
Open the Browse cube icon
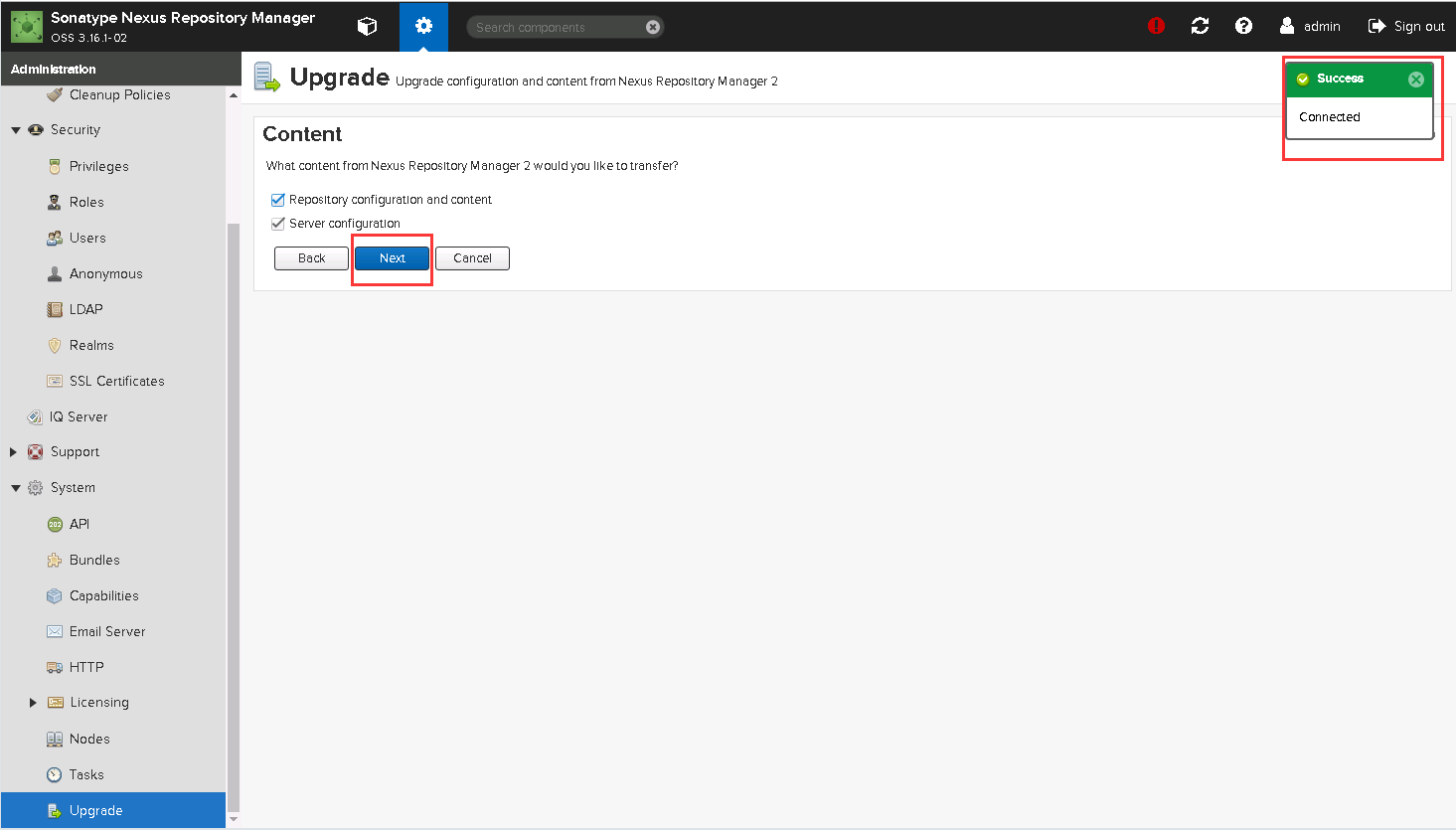pos(367,27)
